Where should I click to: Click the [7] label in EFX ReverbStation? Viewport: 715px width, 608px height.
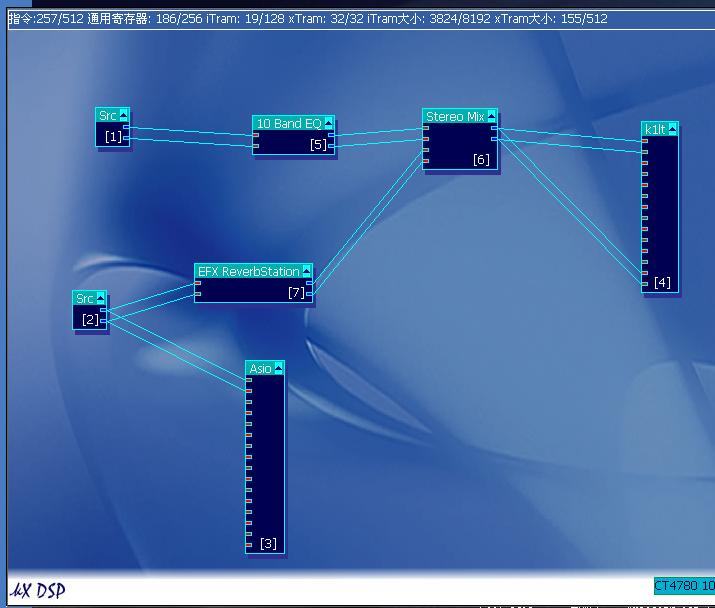(x=296, y=293)
